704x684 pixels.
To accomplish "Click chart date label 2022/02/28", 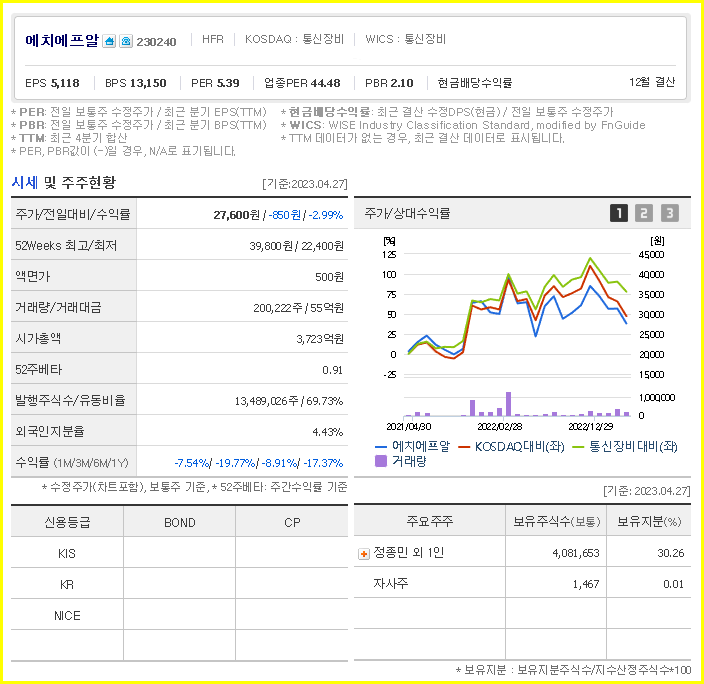I will tap(500, 426).
